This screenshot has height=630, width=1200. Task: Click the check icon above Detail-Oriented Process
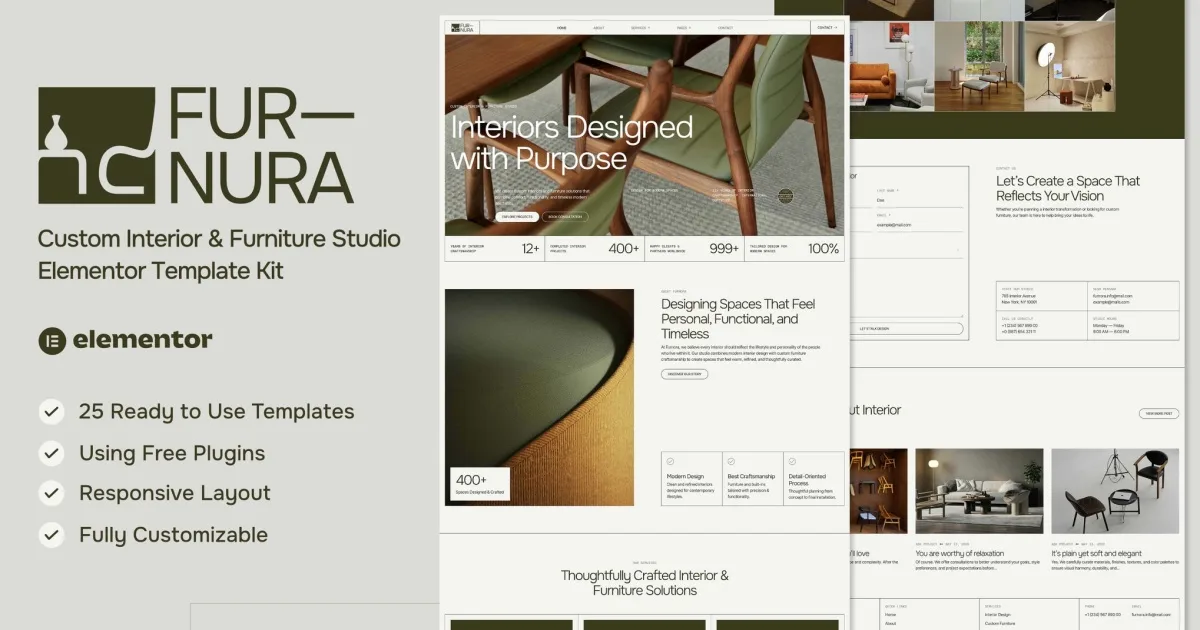pos(792,462)
